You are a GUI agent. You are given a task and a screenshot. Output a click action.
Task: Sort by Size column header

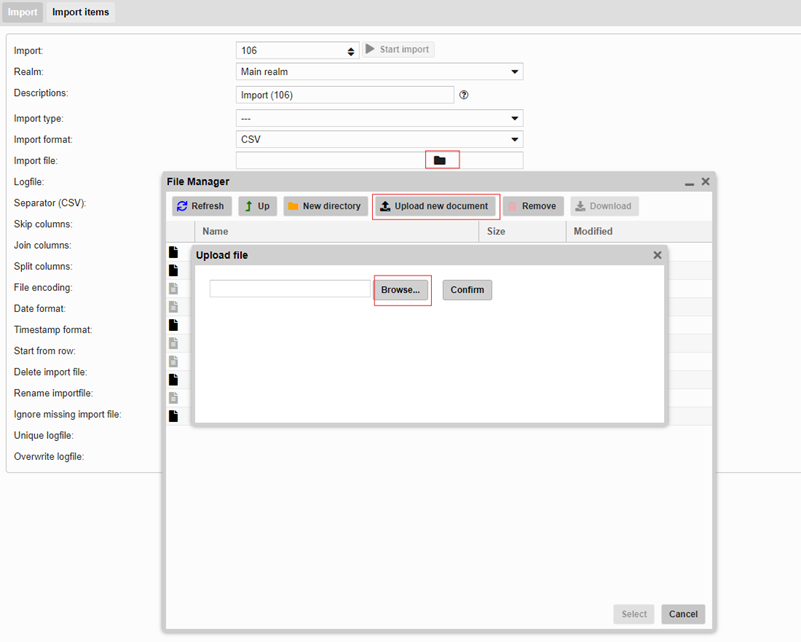click(x=523, y=231)
